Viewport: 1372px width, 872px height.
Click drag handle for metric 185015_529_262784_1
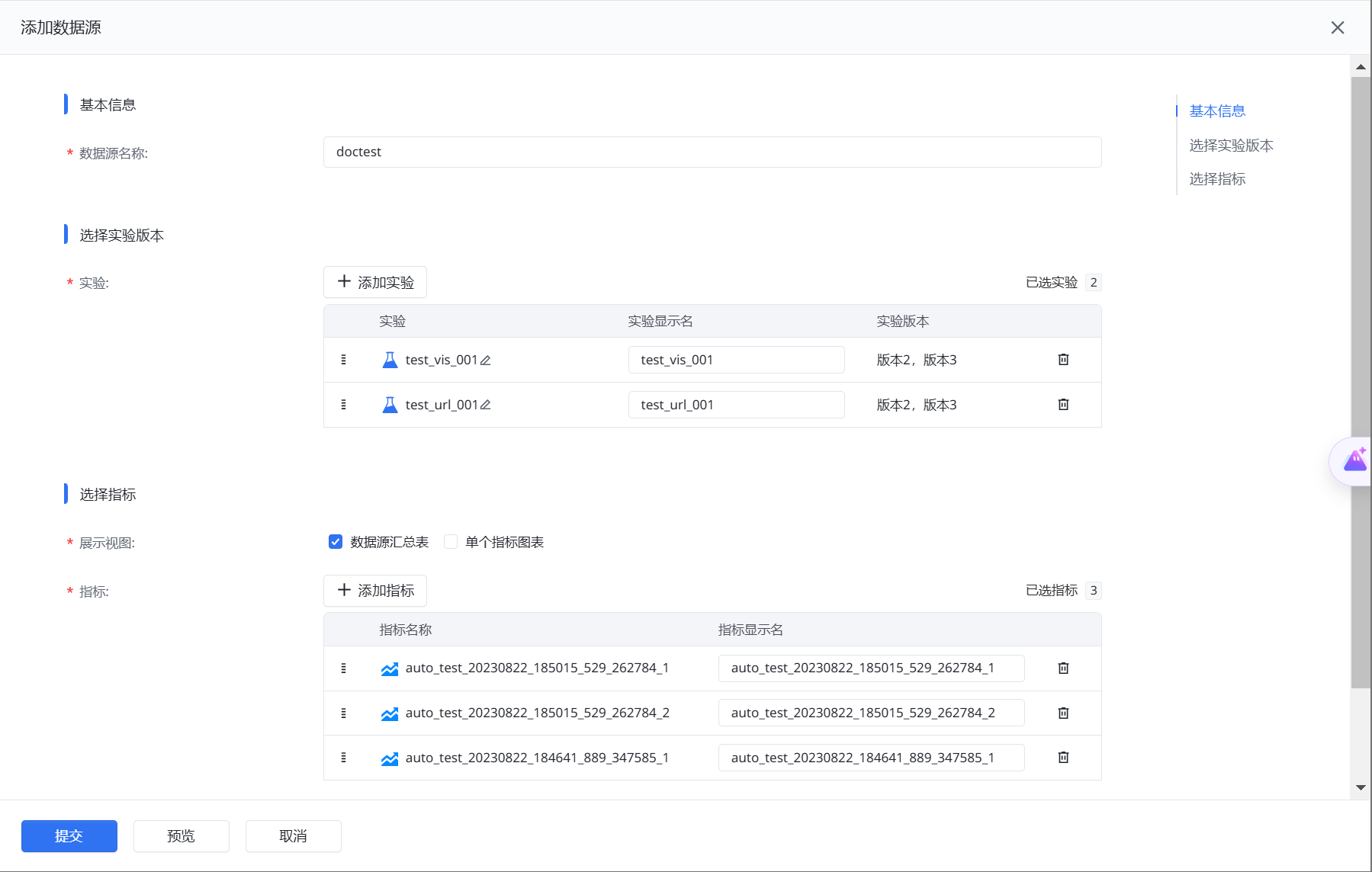click(x=343, y=668)
